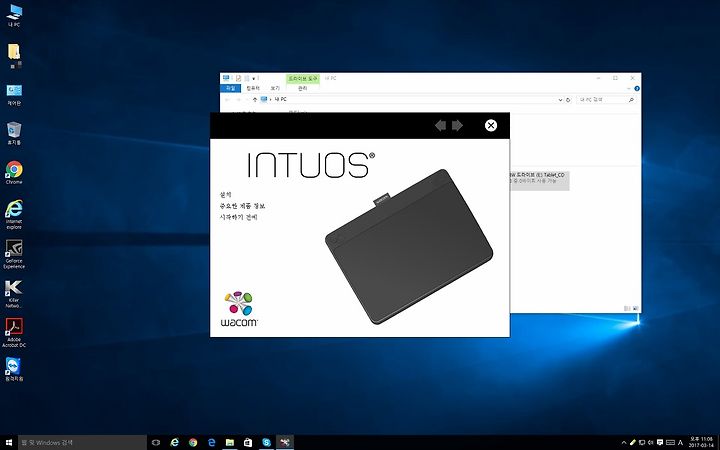Switch Explorer to details view icon
720x450 pixels.
coord(627,309)
